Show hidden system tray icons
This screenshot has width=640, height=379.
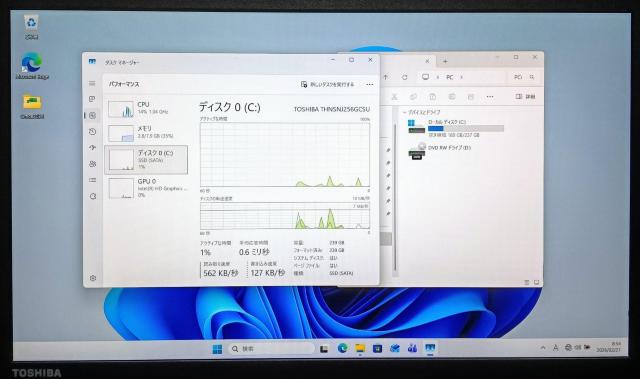click(x=543, y=348)
